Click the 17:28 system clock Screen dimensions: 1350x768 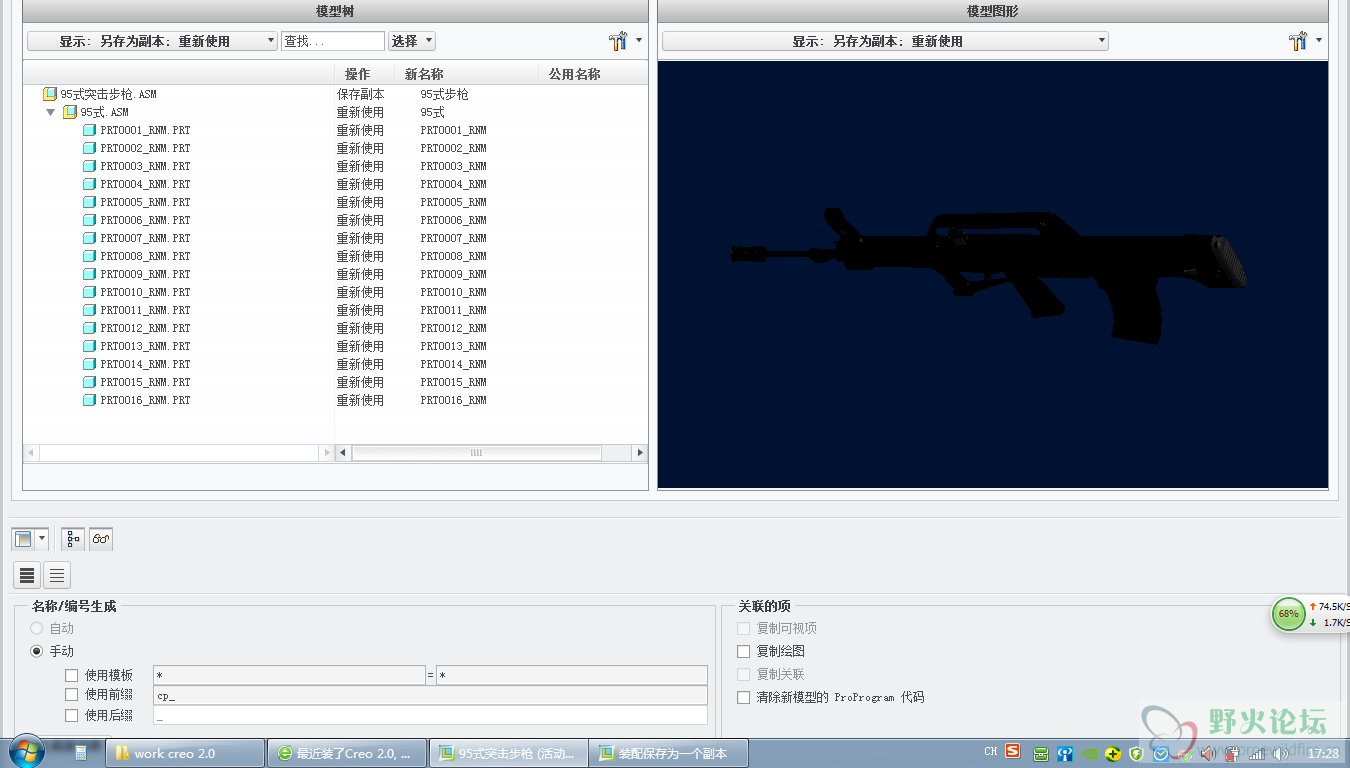[1324, 753]
